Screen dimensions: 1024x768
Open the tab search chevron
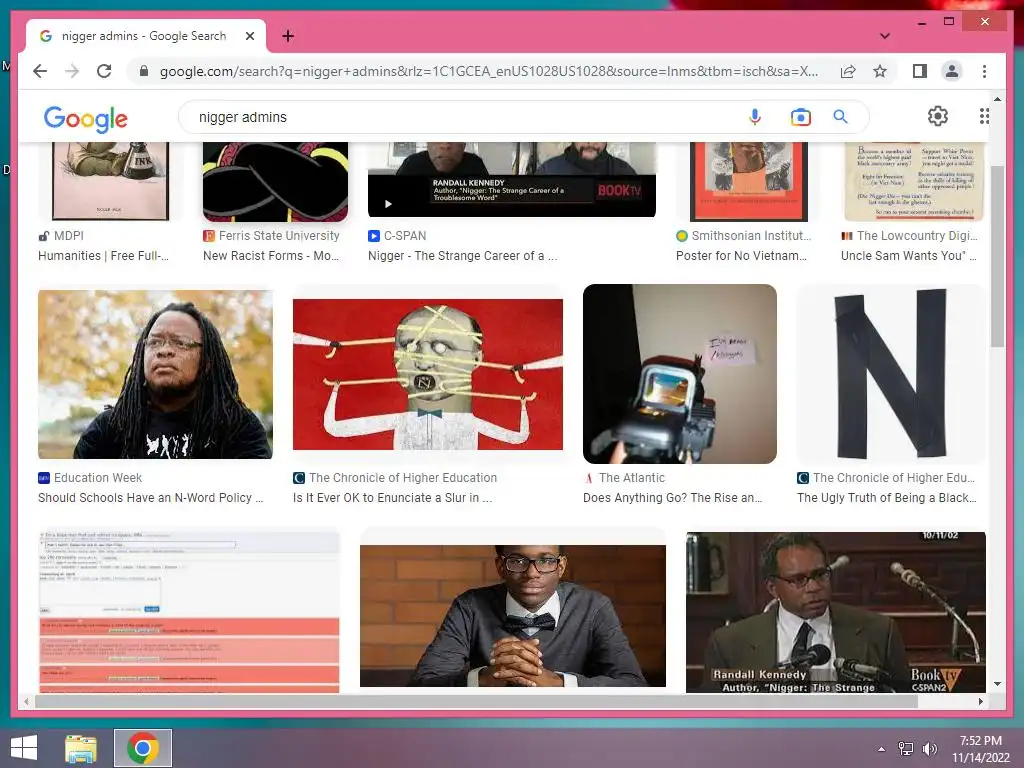884,36
